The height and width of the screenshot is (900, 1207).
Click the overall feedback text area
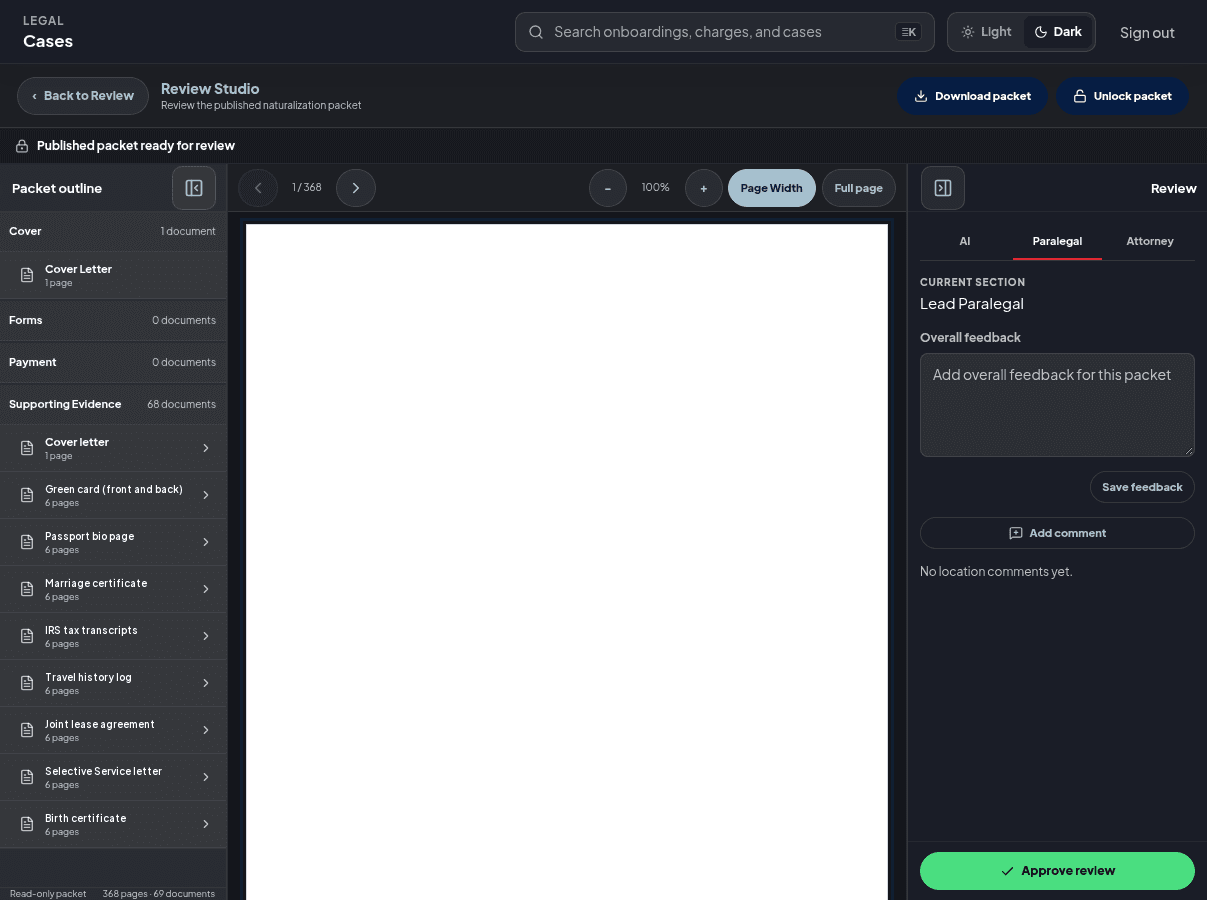pyautogui.click(x=1057, y=405)
